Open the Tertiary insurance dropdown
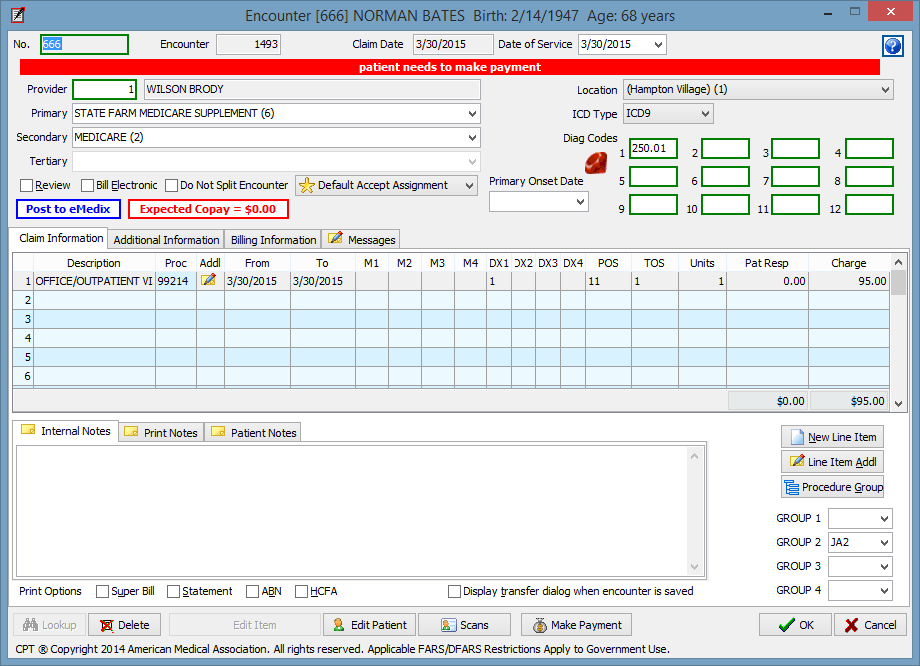The image size is (920, 666). 472,162
